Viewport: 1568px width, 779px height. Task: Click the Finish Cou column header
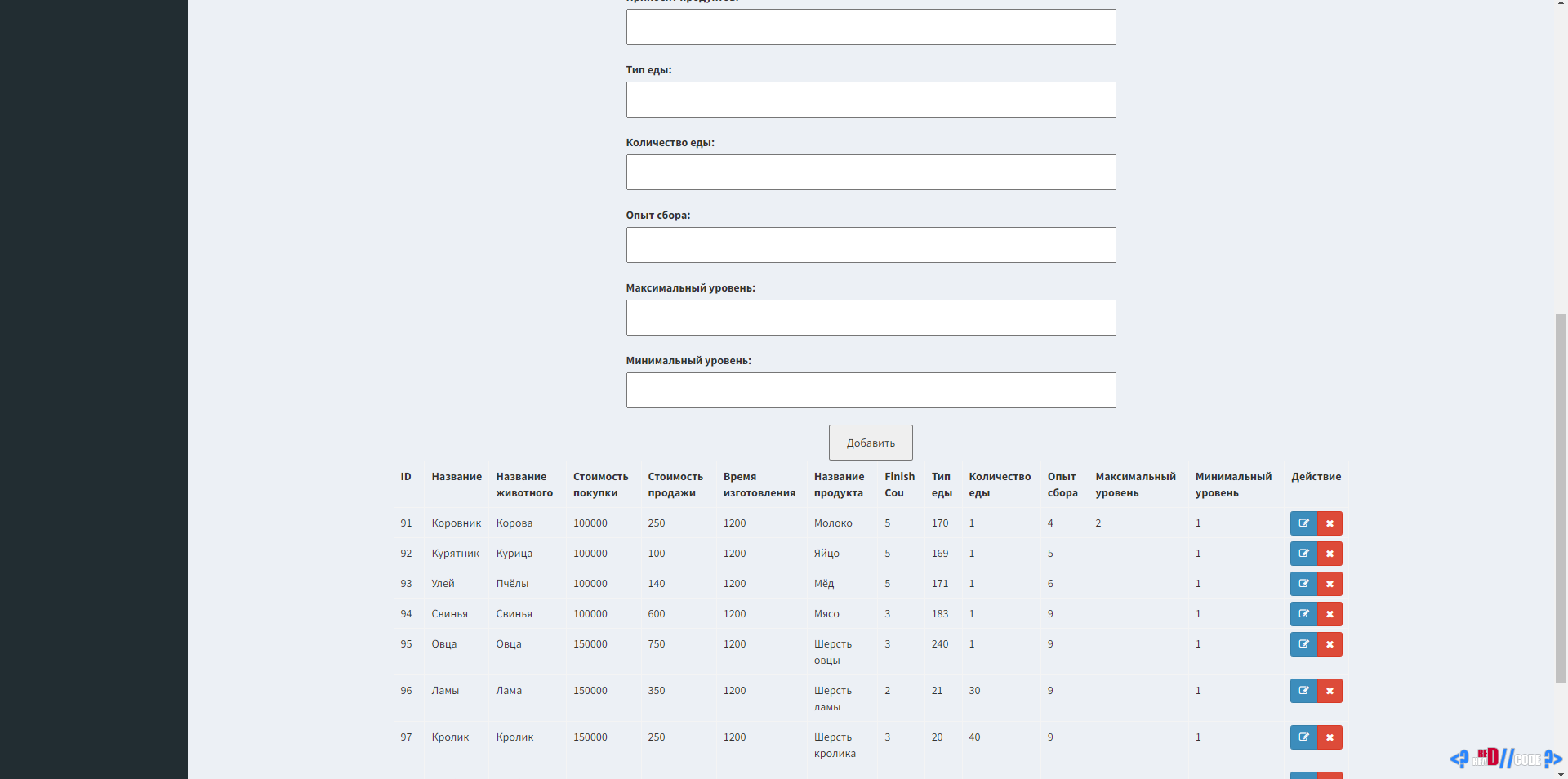[x=900, y=485]
